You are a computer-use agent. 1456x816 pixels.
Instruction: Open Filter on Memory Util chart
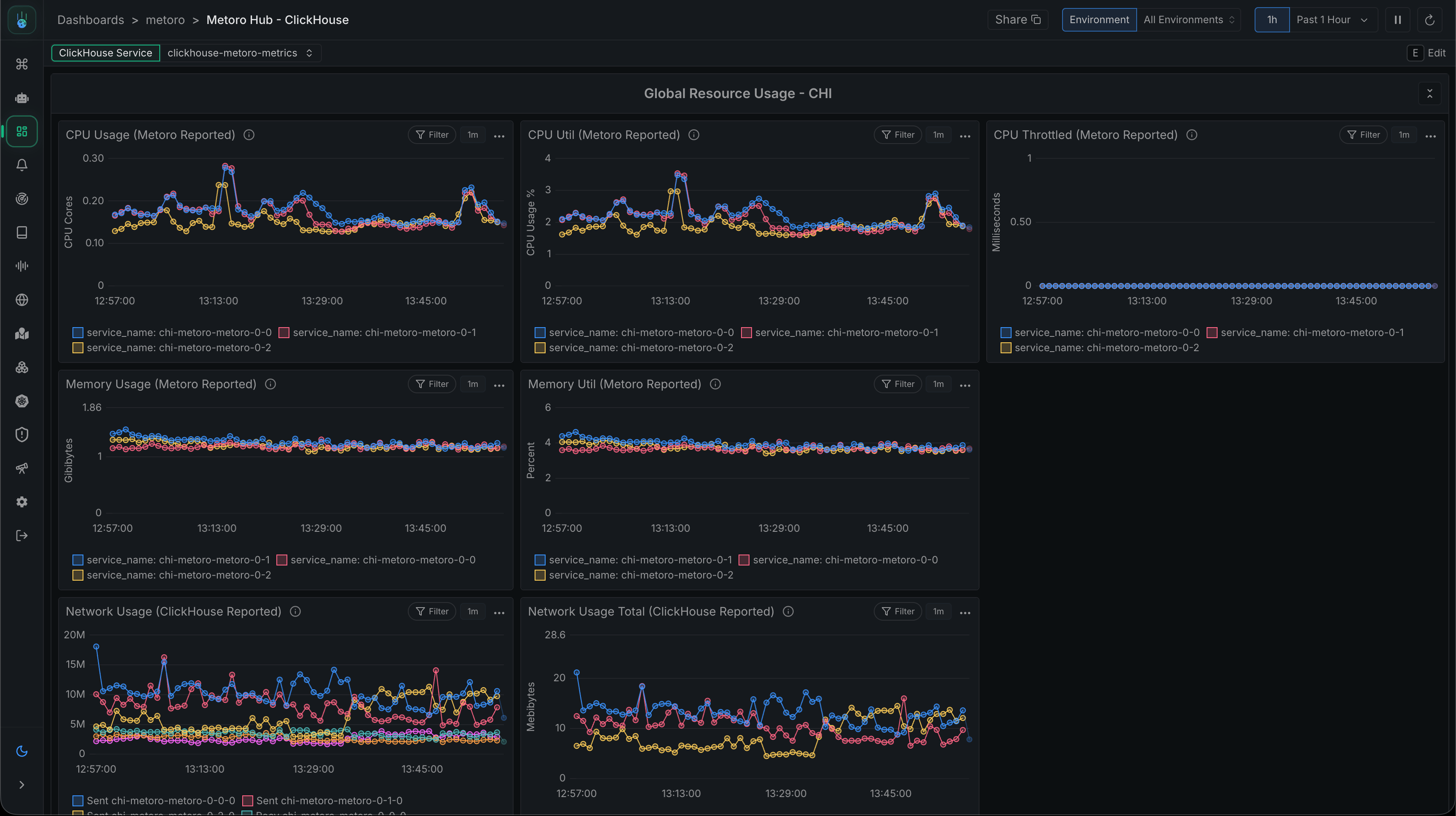(897, 384)
